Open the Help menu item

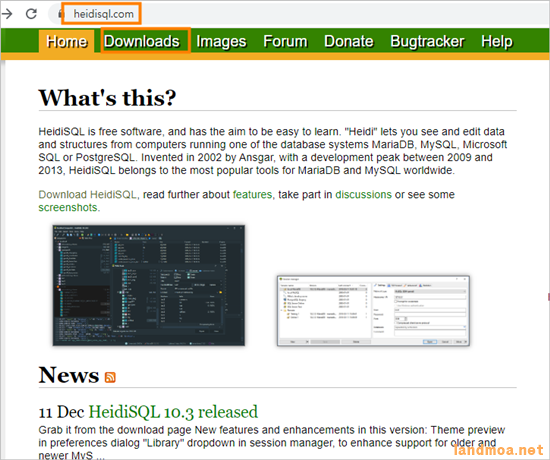click(496, 41)
